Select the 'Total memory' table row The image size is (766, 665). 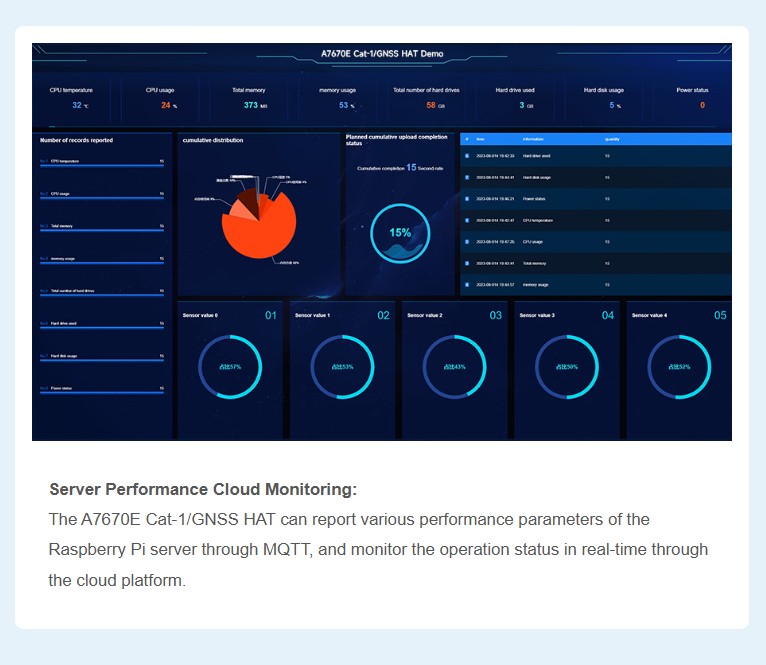[596, 263]
